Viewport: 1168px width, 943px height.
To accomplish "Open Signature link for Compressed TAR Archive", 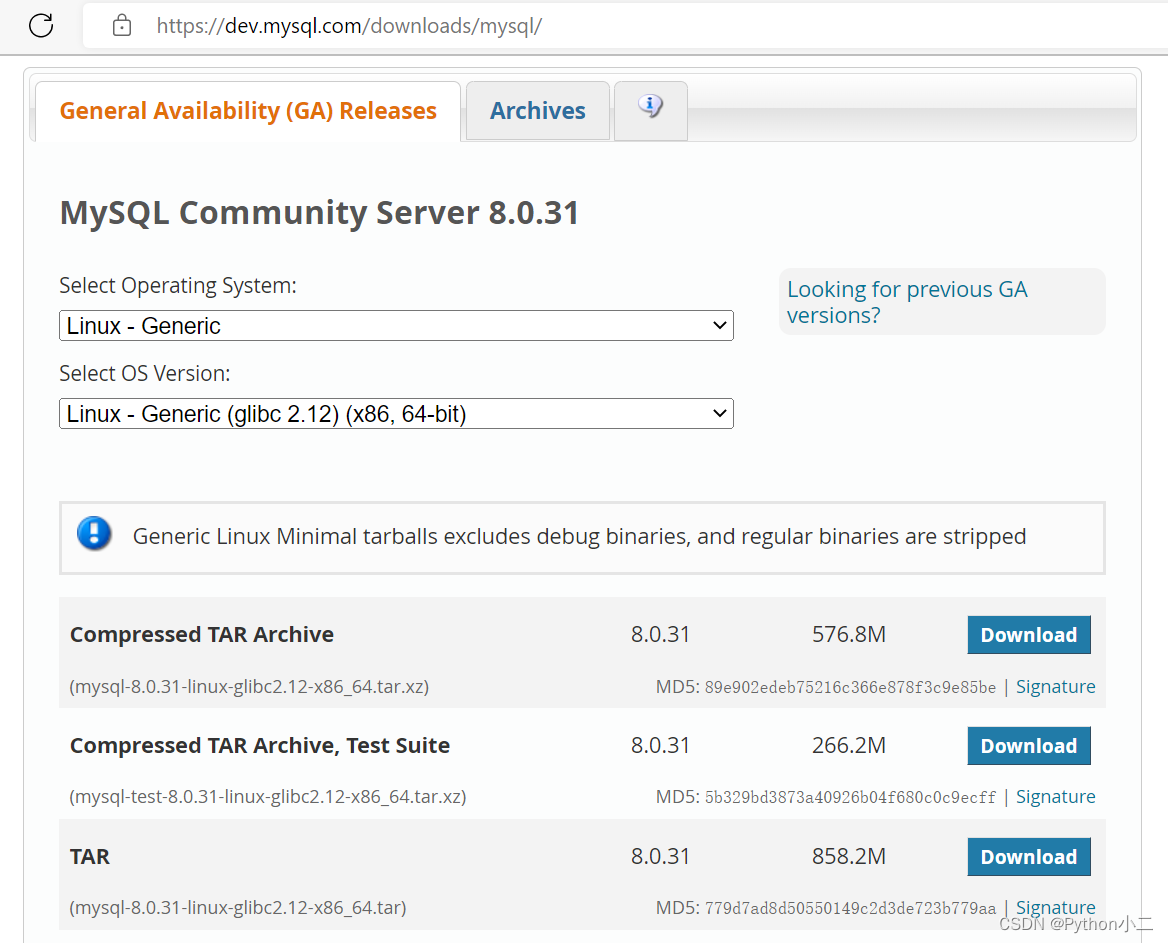I will [1055, 687].
